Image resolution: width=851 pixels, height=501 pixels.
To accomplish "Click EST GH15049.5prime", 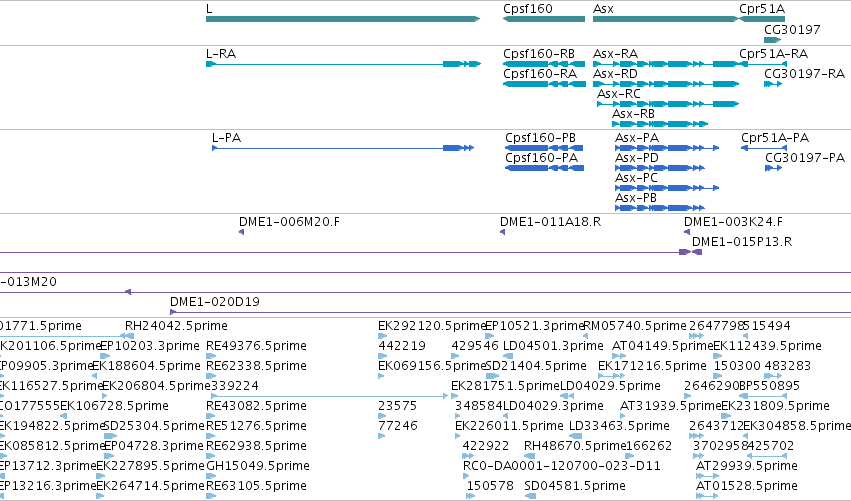I will click(x=258, y=466).
